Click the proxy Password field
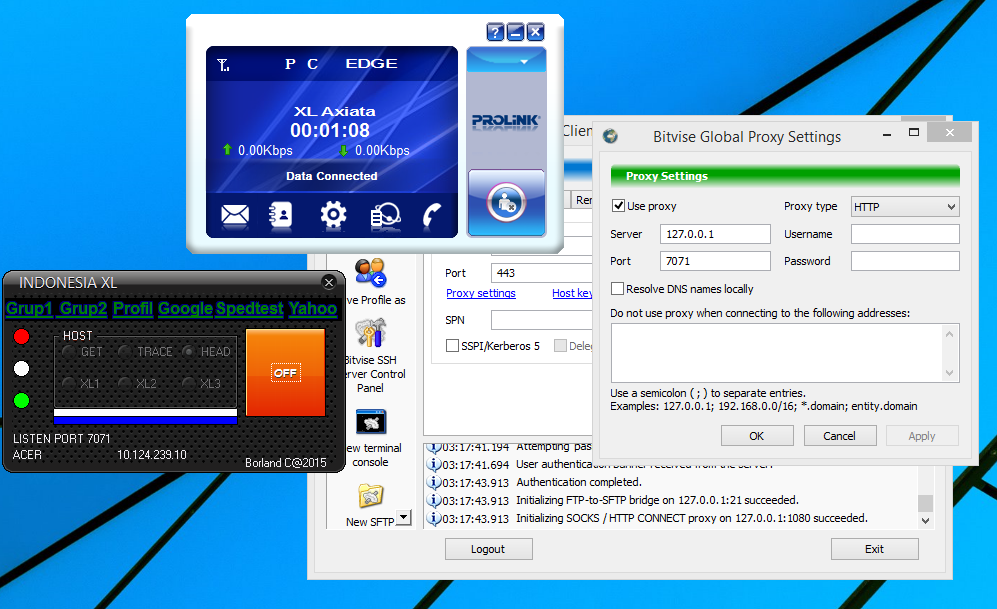Viewport: 997px width, 609px height. (905, 261)
